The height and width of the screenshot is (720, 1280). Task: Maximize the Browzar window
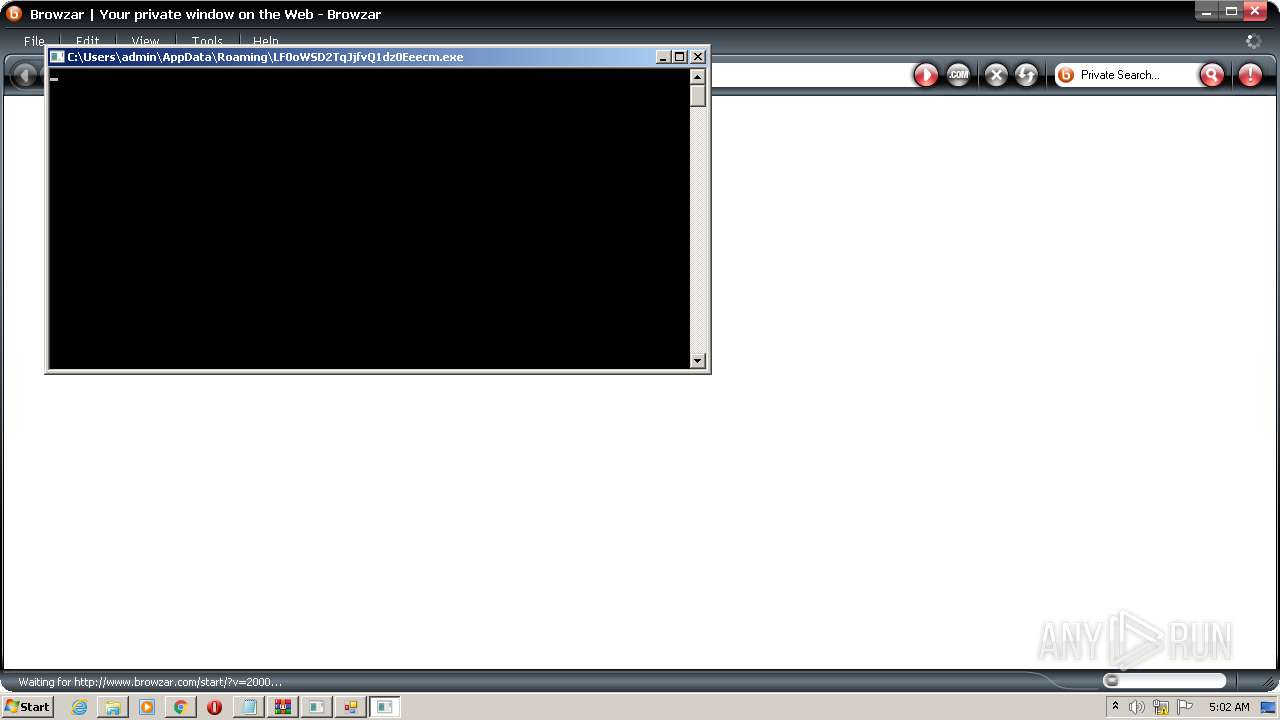pyautogui.click(x=1231, y=11)
